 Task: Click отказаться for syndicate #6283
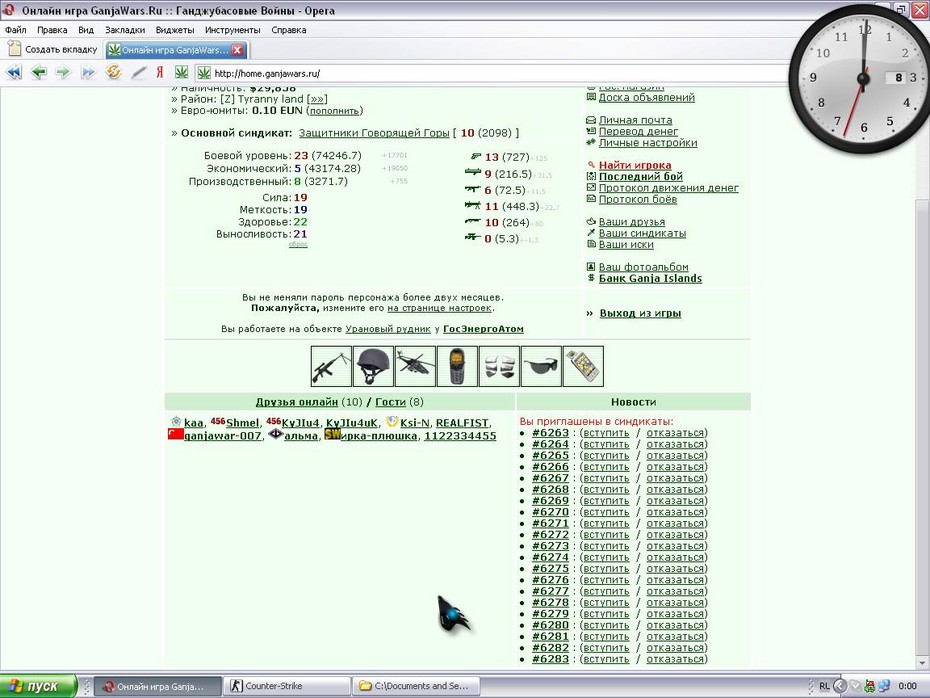coord(675,659)
